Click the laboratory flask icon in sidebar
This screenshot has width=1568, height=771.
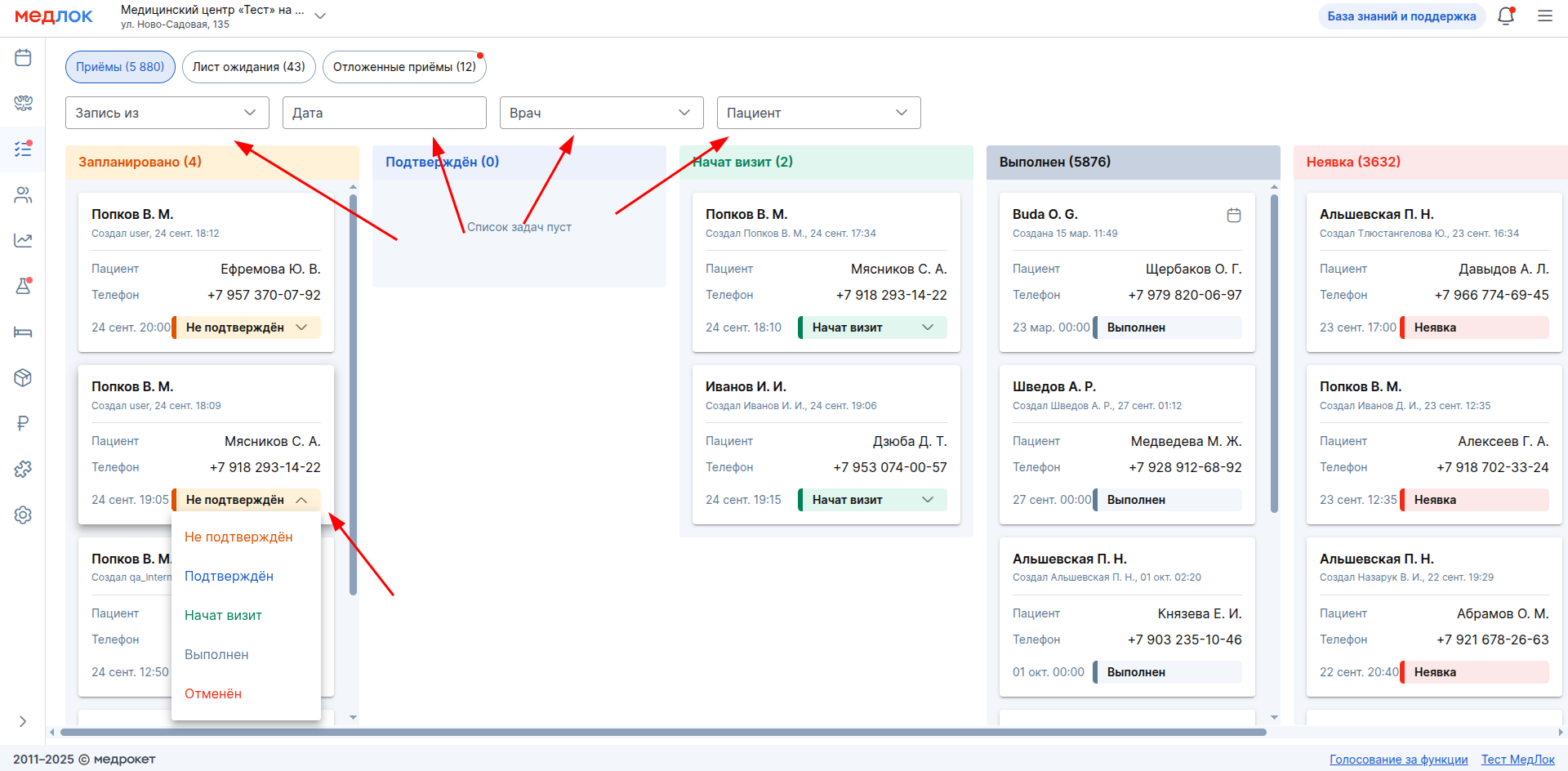(x=23, y=286)
